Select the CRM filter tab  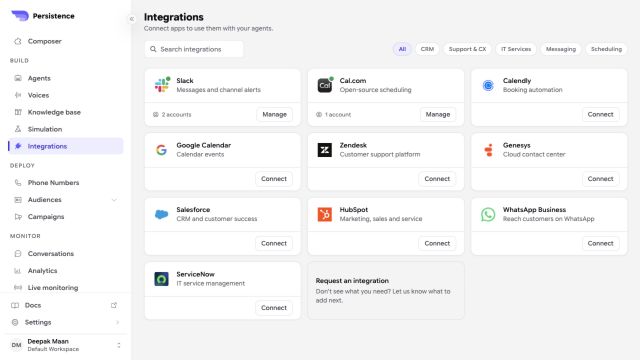coord(427,49)
